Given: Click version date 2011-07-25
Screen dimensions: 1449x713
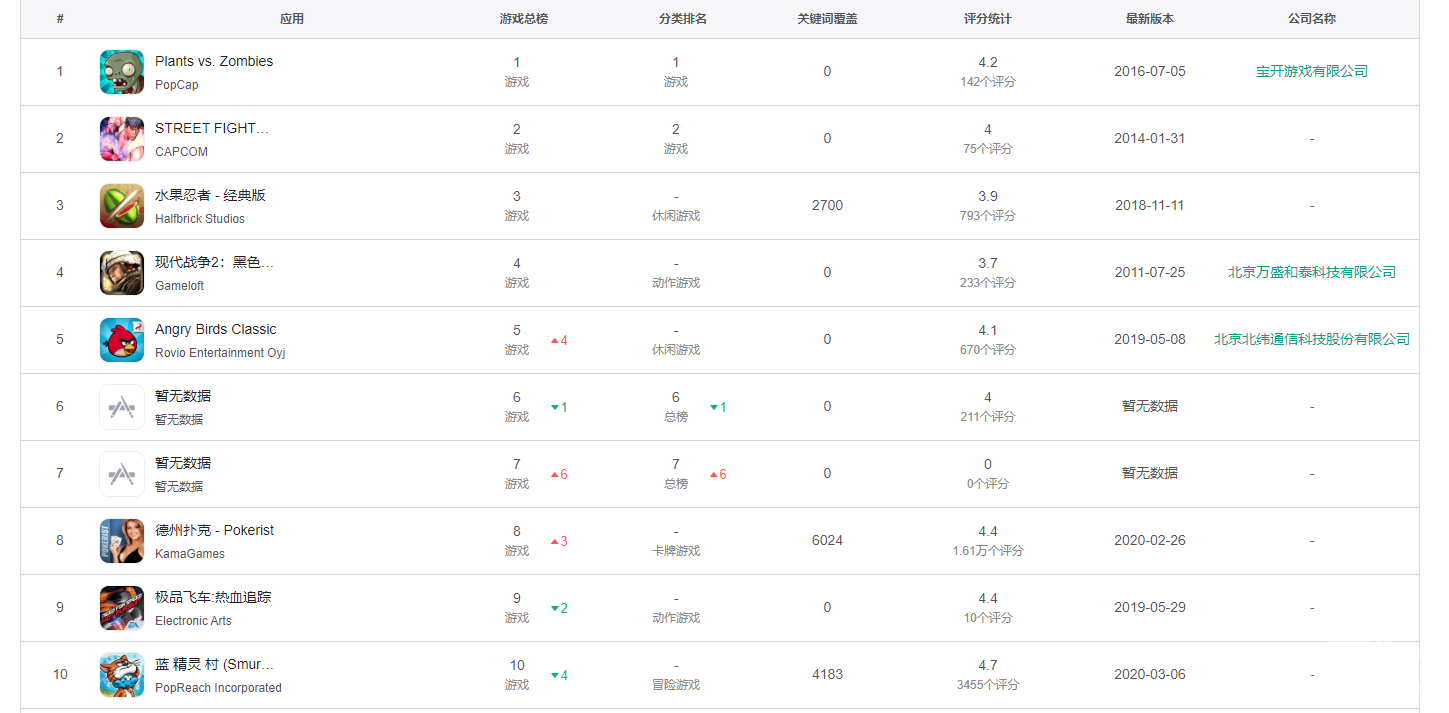Looking at the screenshot, I should point(1150,272).
